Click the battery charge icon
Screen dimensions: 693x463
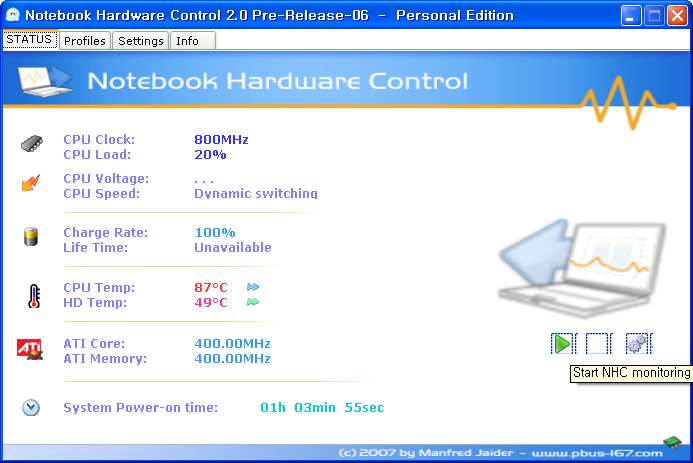31,236
